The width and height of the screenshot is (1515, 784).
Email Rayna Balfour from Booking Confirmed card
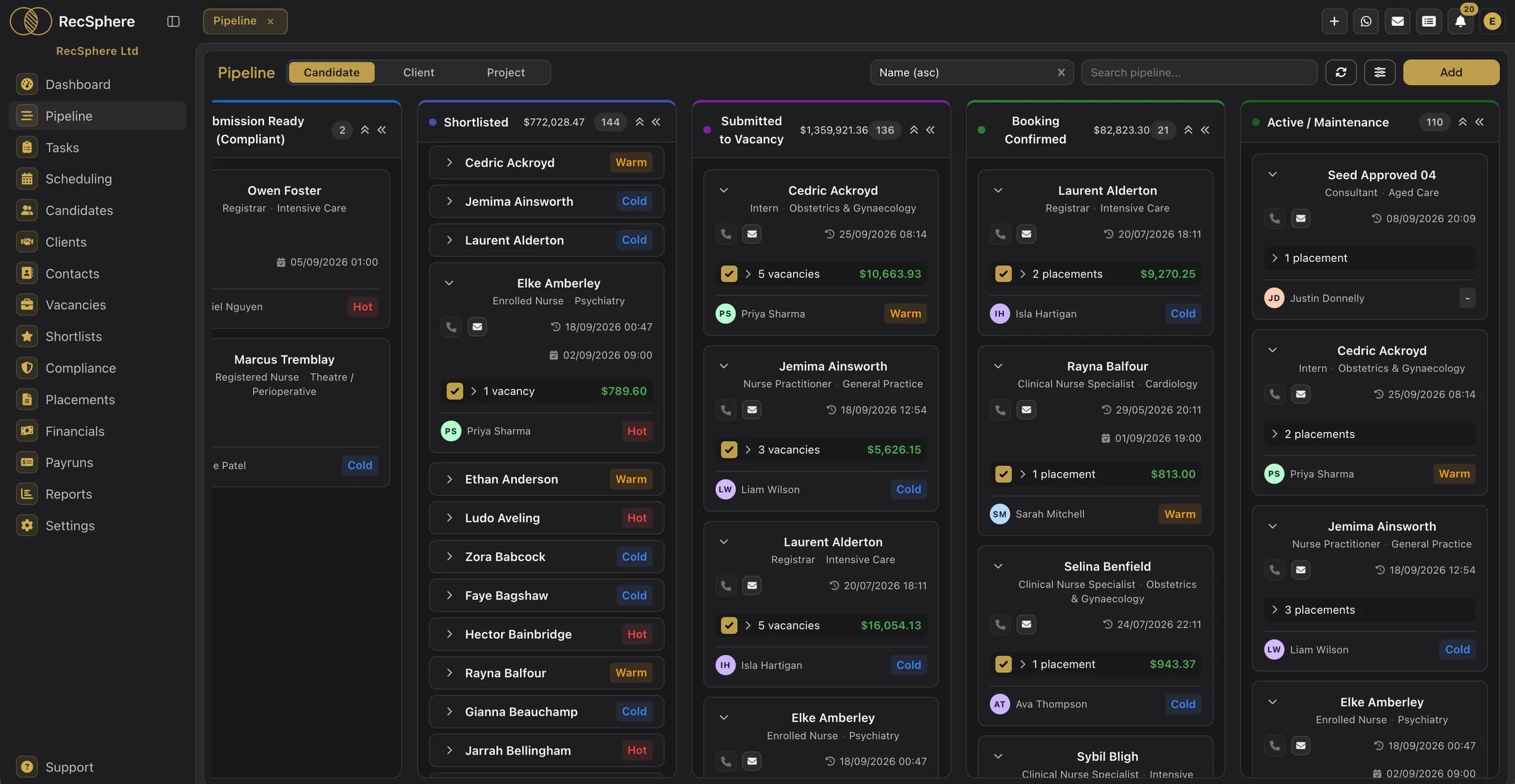tap(1026, 410)
